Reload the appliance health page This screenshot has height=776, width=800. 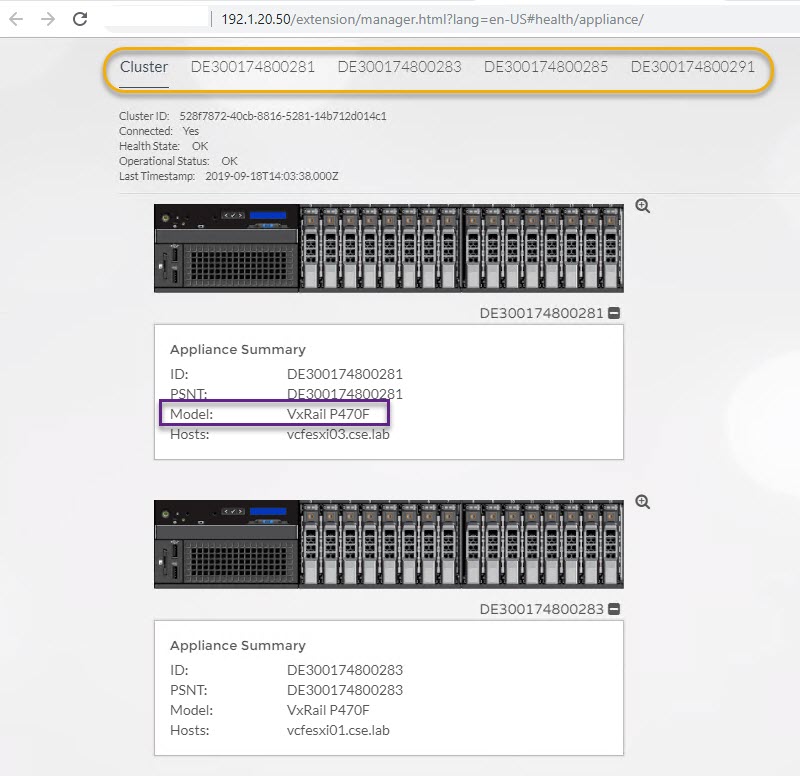click(78, 18)
